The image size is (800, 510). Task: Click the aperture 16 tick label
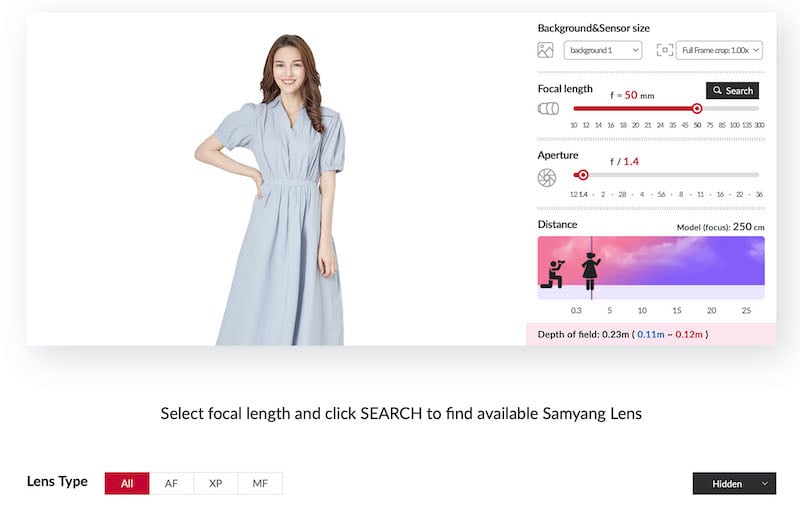click(720, 194)
